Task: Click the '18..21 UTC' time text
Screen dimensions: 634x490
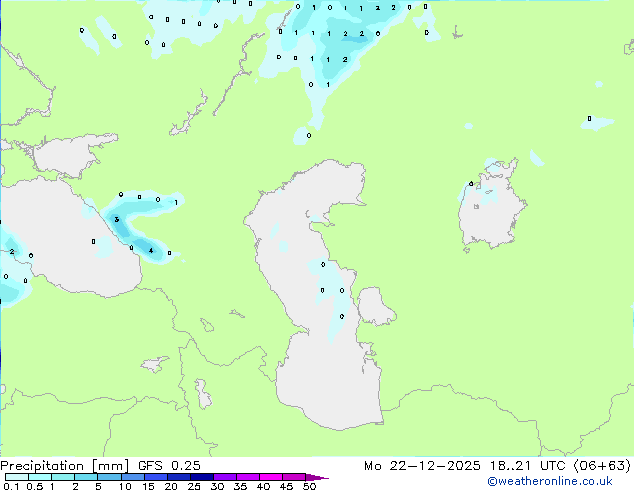Action: tap(527, 466)
